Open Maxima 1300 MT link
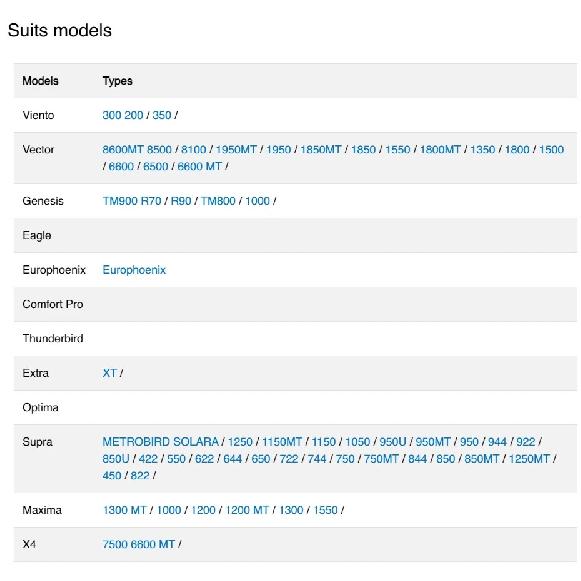The width and height of the screenshot is (581, 581). pyautogui.click(x=125, y=510)
